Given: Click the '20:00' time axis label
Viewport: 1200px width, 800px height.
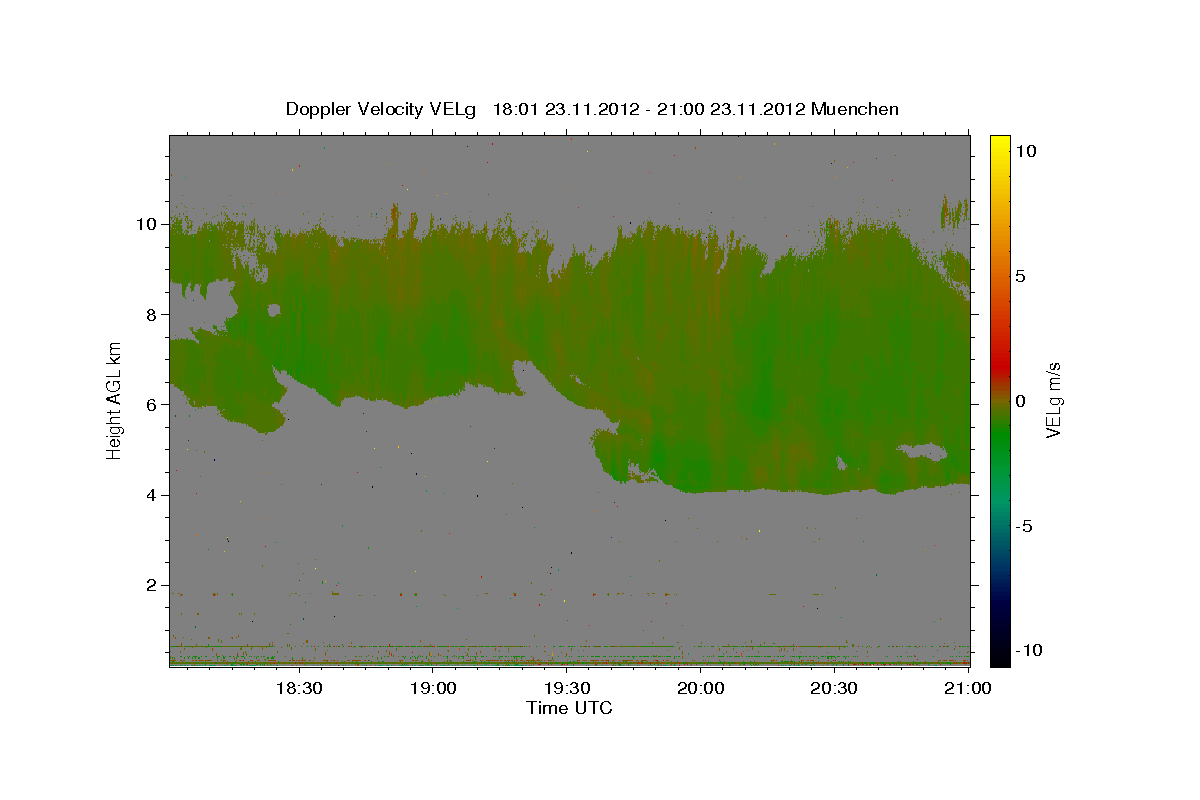Looking at the screenshot, I should pos(701,688).
